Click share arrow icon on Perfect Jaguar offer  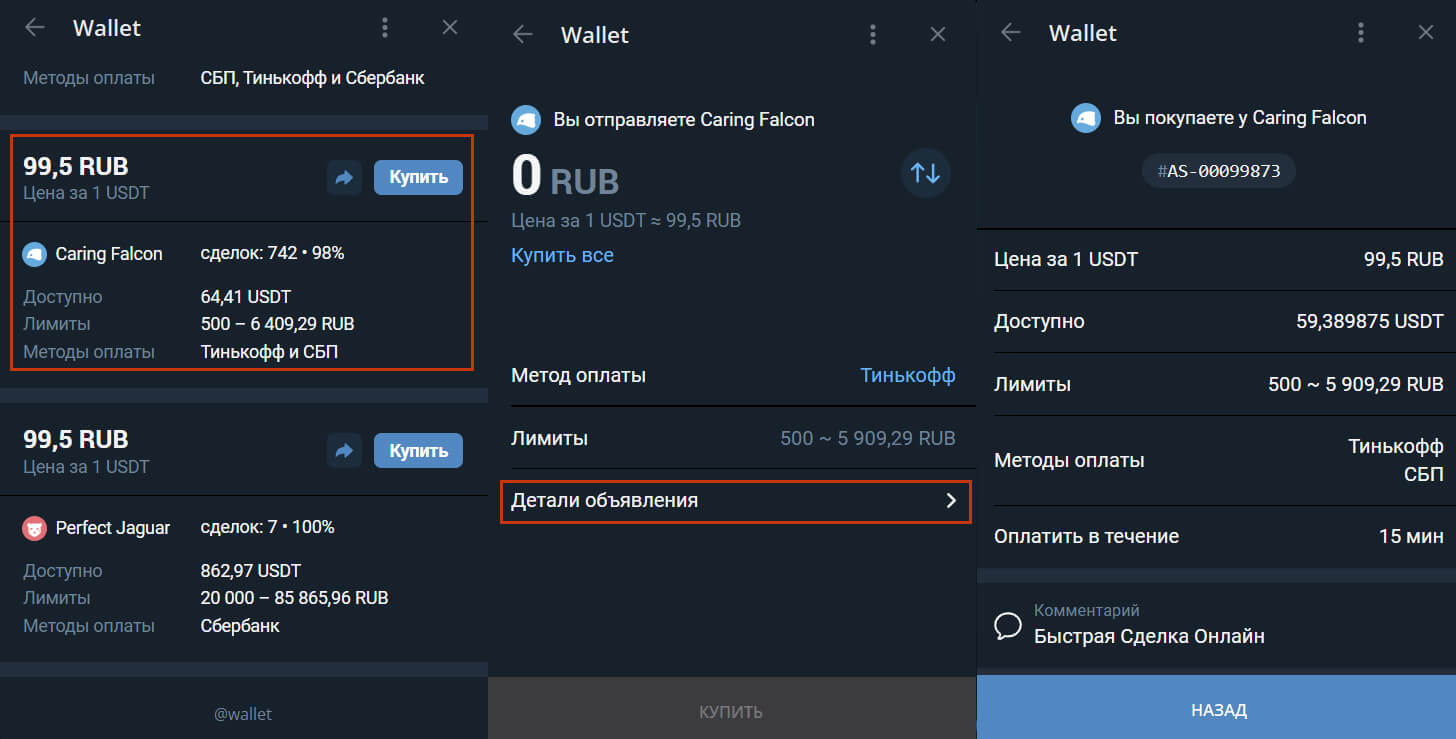click(x=344, y=451)
